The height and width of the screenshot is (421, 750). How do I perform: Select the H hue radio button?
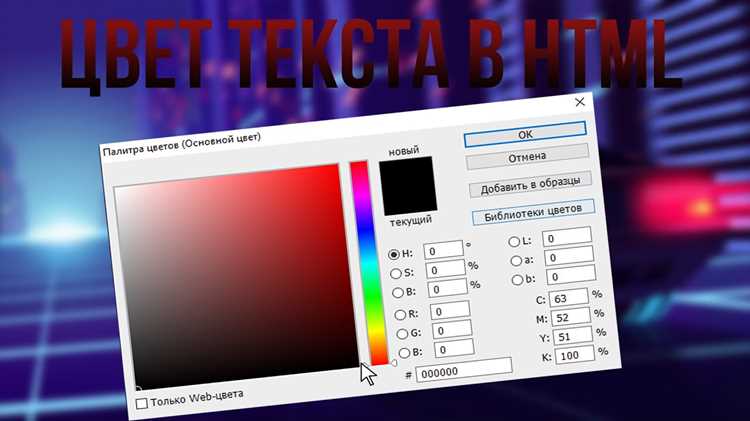click(394, 255)
